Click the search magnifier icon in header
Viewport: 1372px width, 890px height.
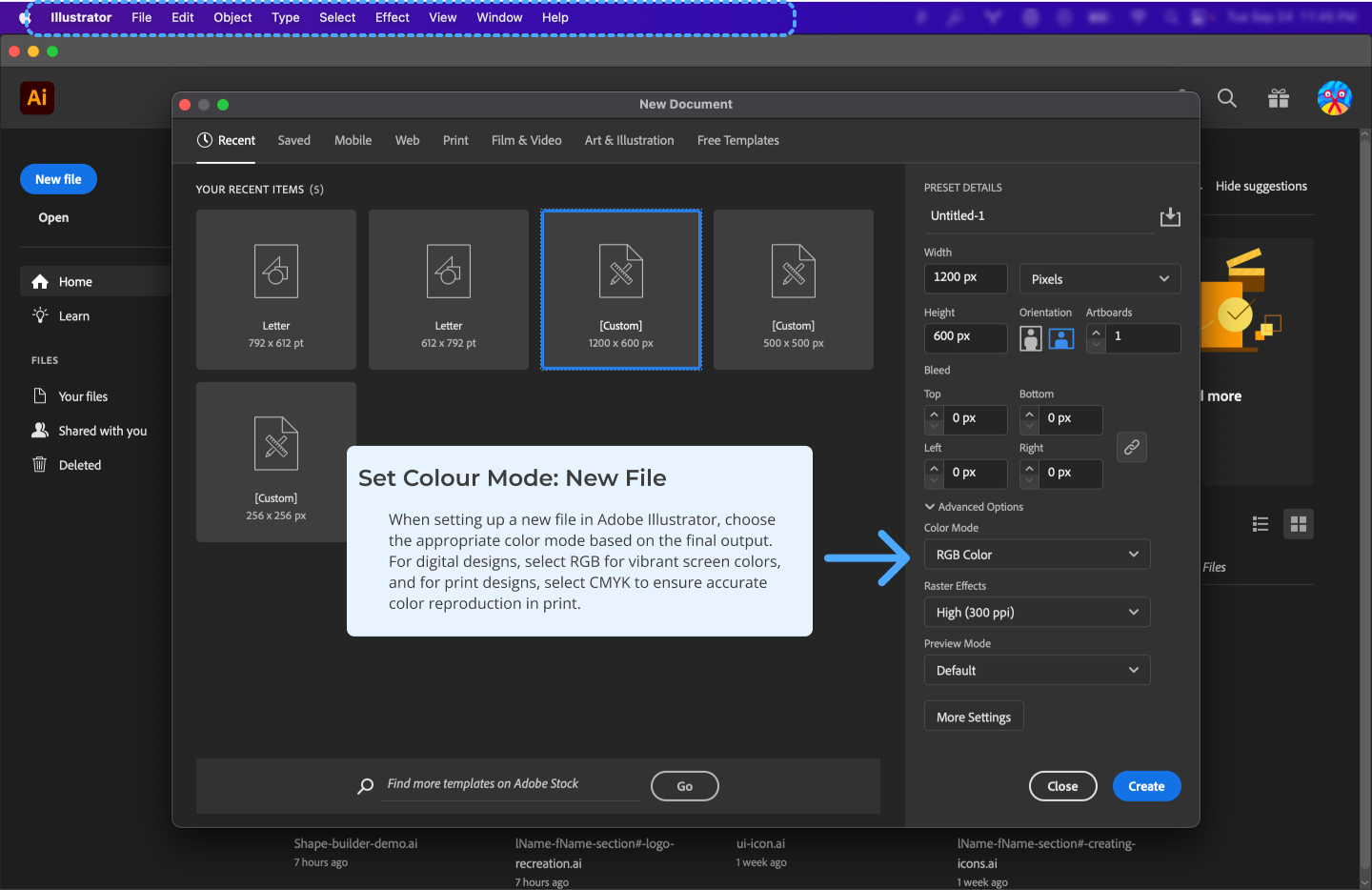click(x=1227, y=98)
